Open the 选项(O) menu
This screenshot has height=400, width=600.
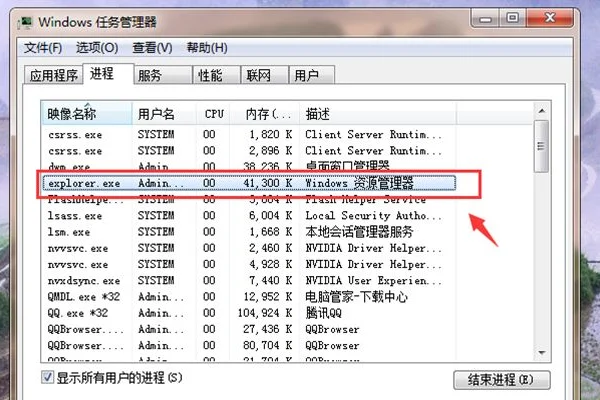pos(97,48)
